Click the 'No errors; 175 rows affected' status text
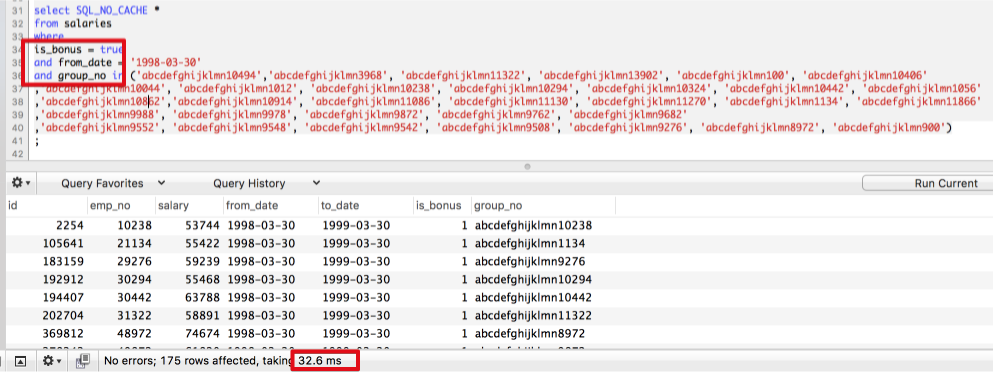 (182, 362)
